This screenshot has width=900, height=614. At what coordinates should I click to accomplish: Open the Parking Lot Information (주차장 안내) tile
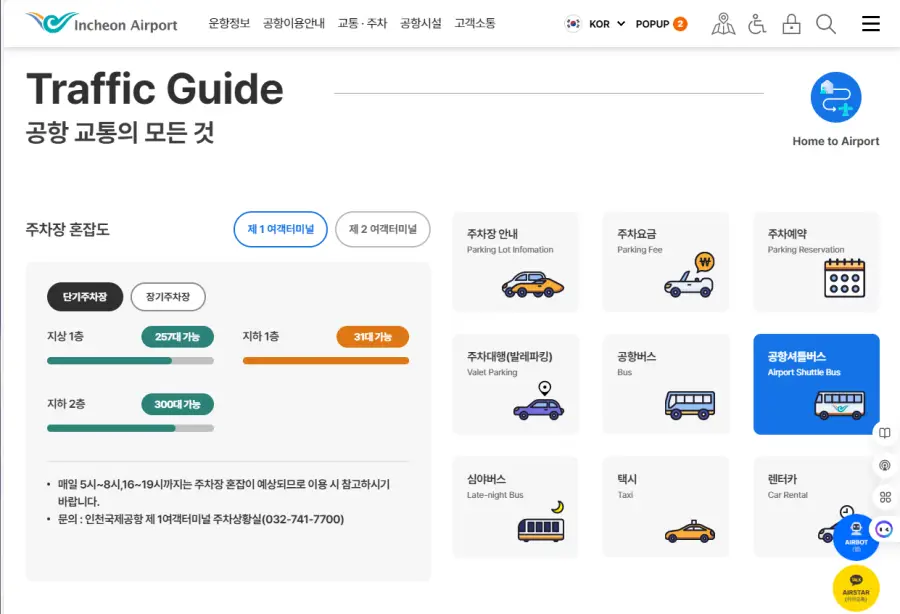click(x=515, y=262)
